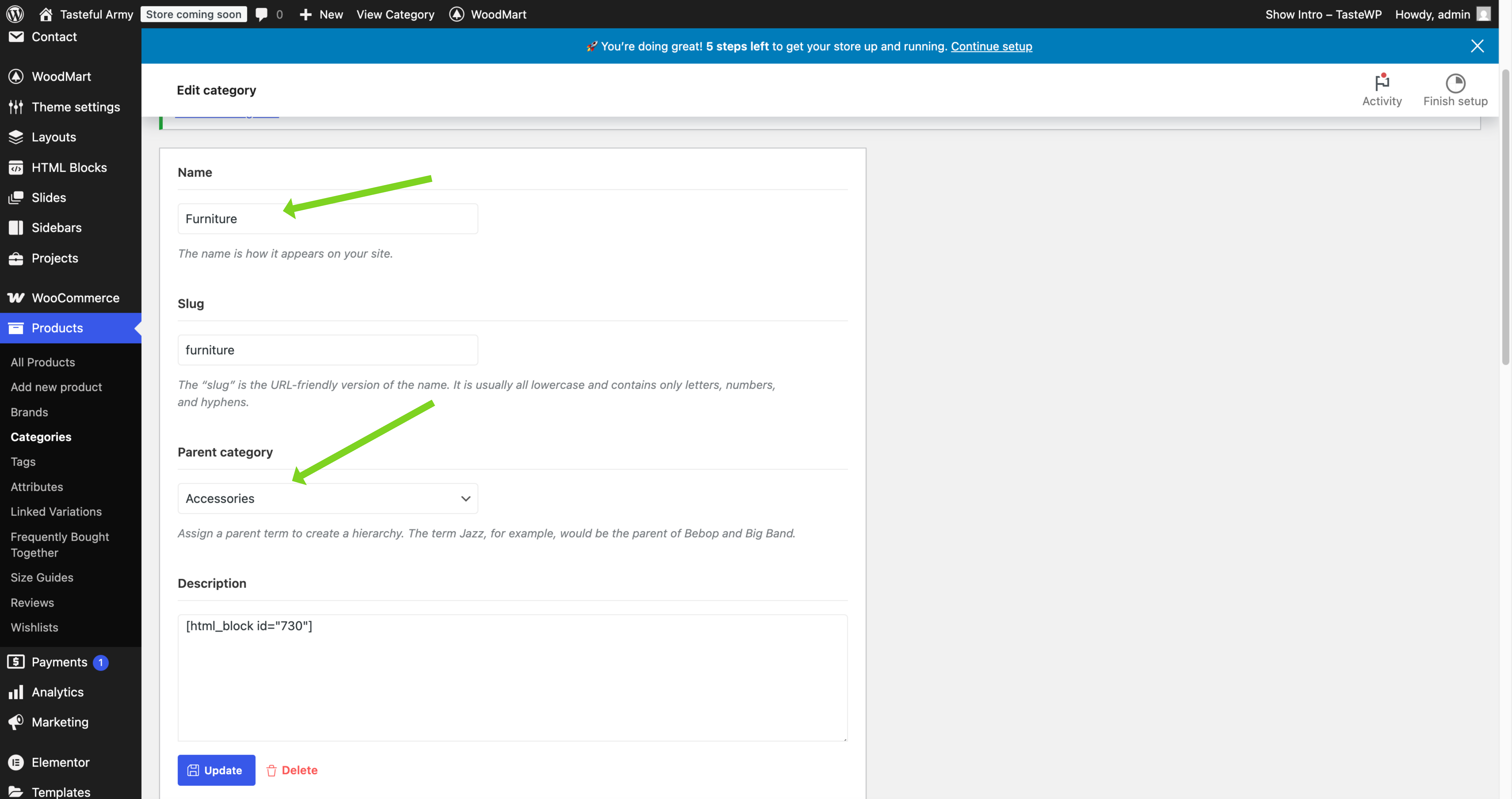The width and height of the screenshot is (1512, 799).
Task: Click the New plus icon
Action: pyautogui.click(x=305, y=14)
